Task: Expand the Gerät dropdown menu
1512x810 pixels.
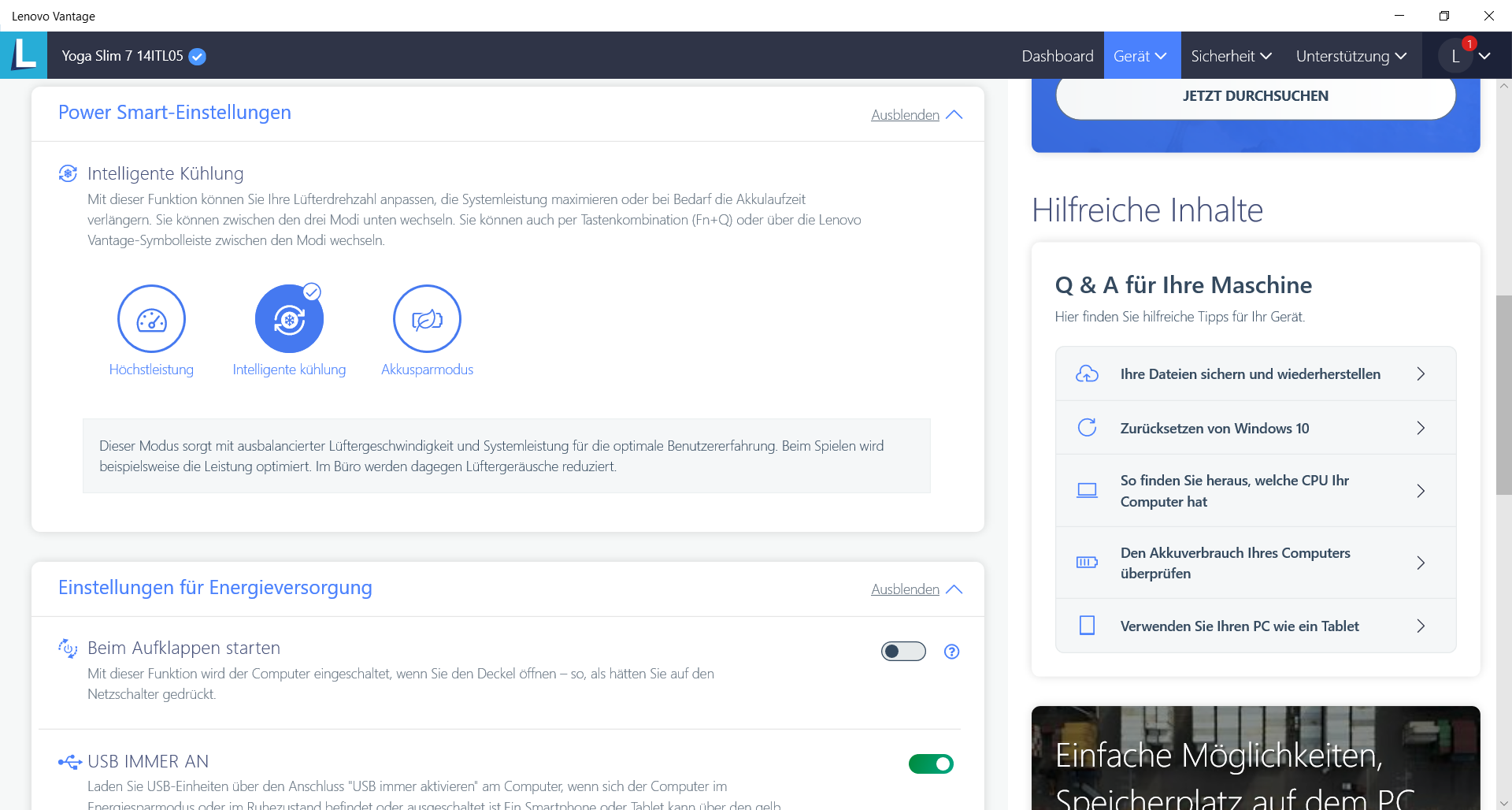Action: 1142,56
